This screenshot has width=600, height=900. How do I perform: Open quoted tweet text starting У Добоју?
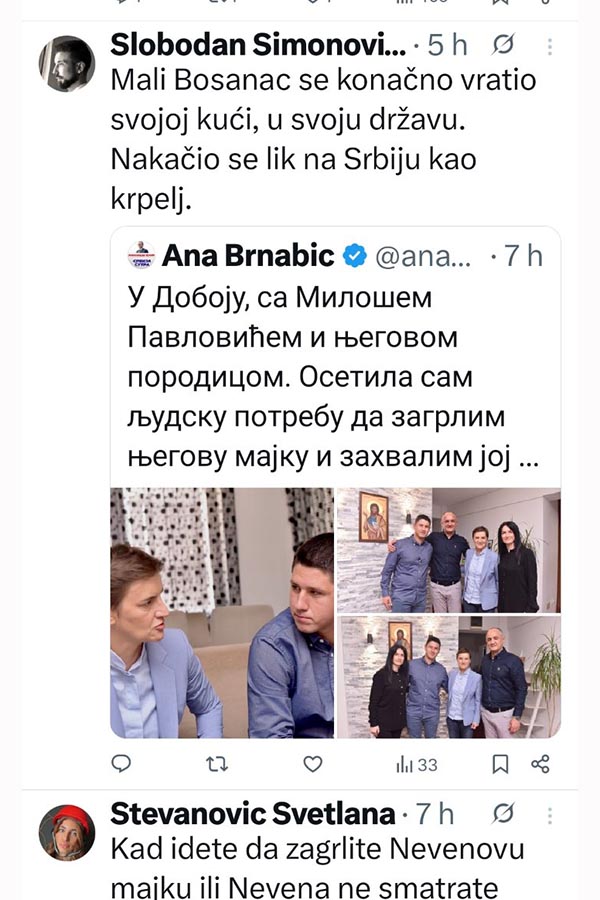[333, 377]
